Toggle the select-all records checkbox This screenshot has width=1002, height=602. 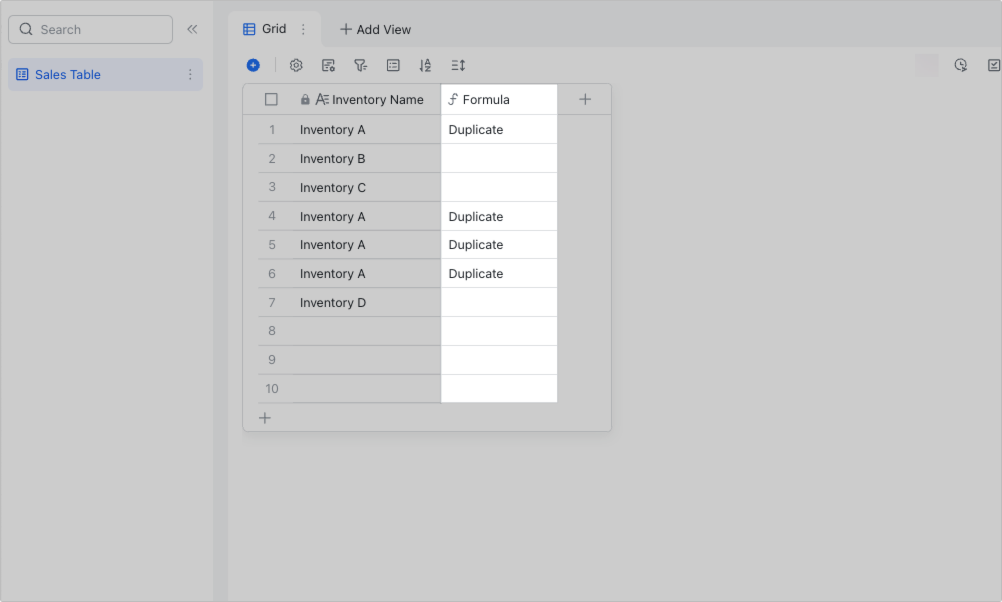coord(272,99)
